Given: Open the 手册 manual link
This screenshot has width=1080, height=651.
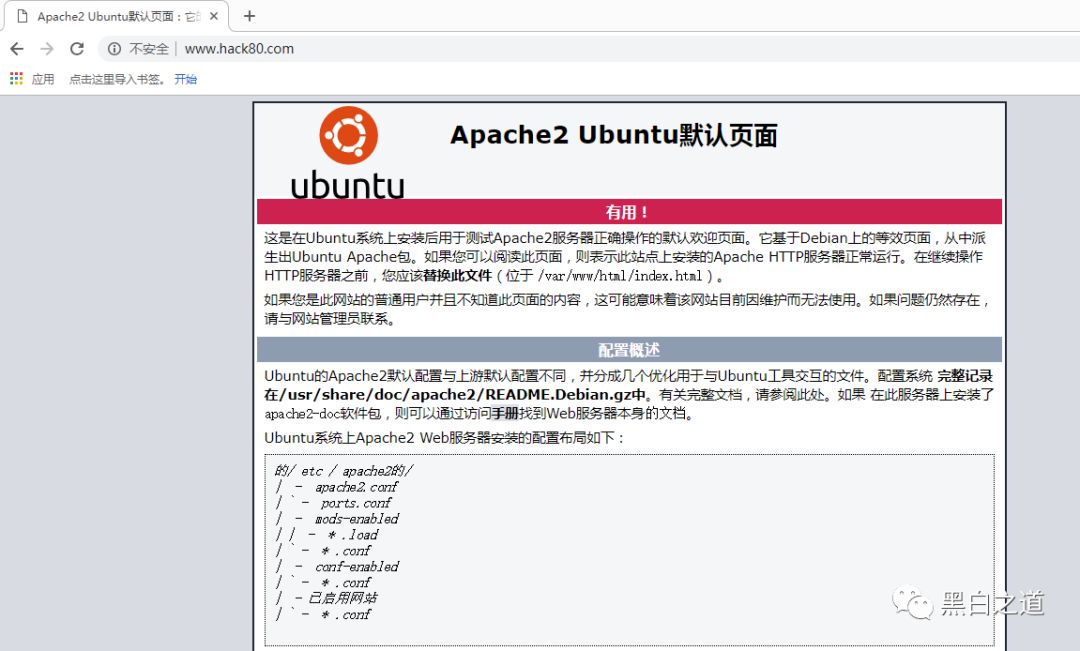Looking at the screenshot, I should [505, 413].
